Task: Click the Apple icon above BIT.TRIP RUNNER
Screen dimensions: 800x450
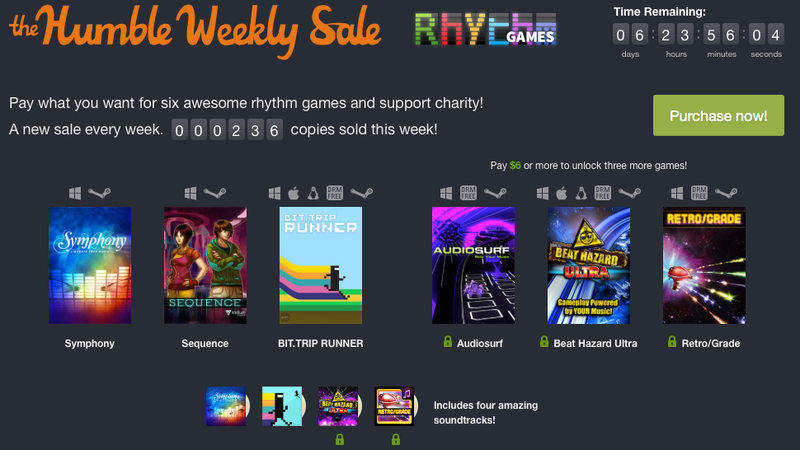Action: [294, 193]
